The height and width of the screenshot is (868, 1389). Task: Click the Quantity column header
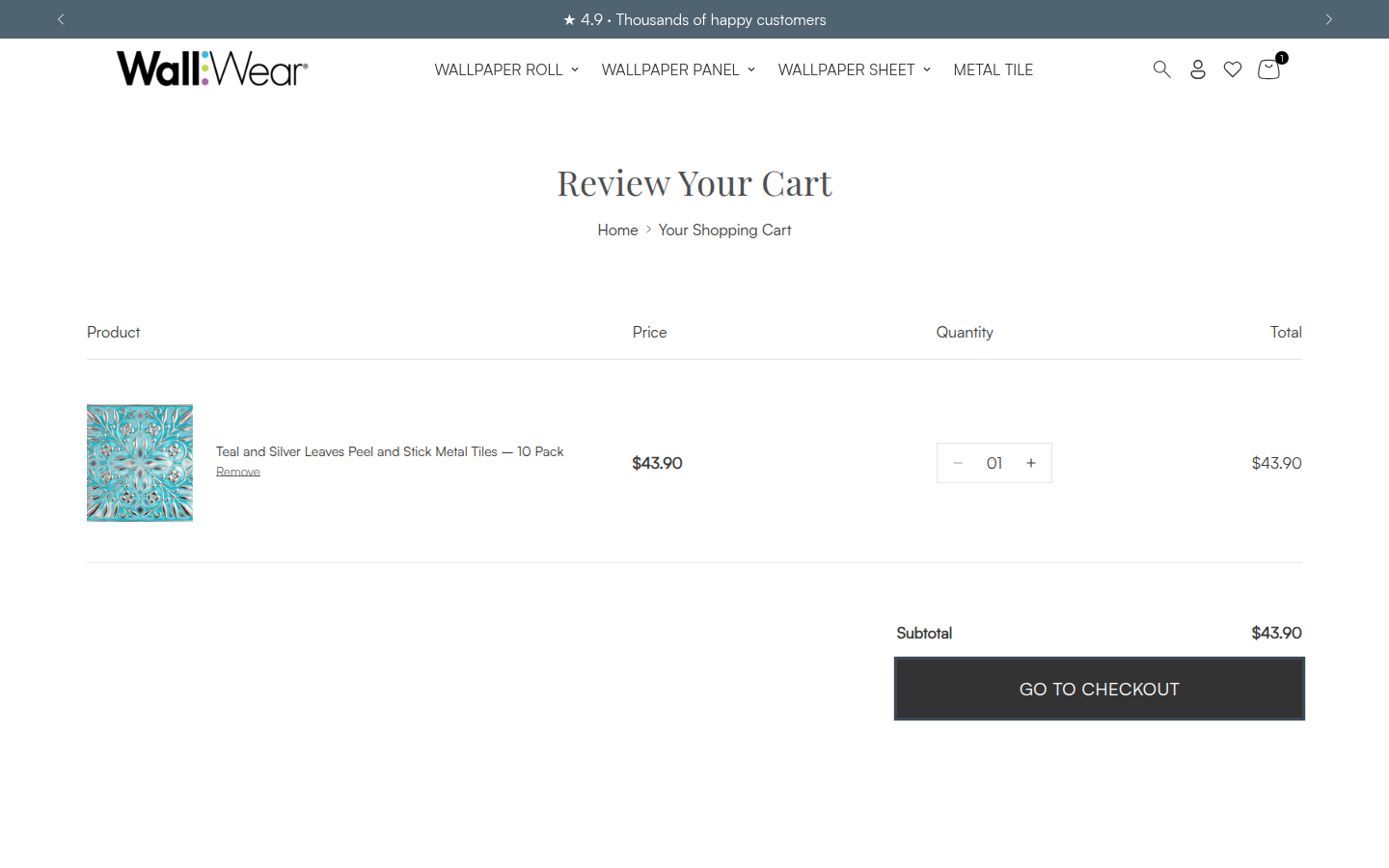click(x=965, y=332)
